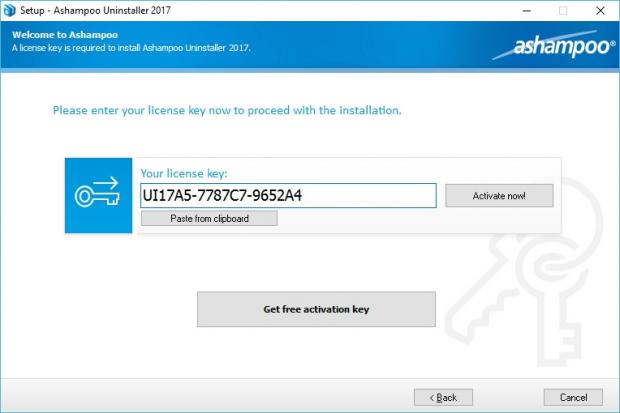Image resolution: width=620 pixels, height=413 pixels.
Task: Click the registered trademark symbol beside the logo
Action: pyautogui.click(x=612, y=44)
